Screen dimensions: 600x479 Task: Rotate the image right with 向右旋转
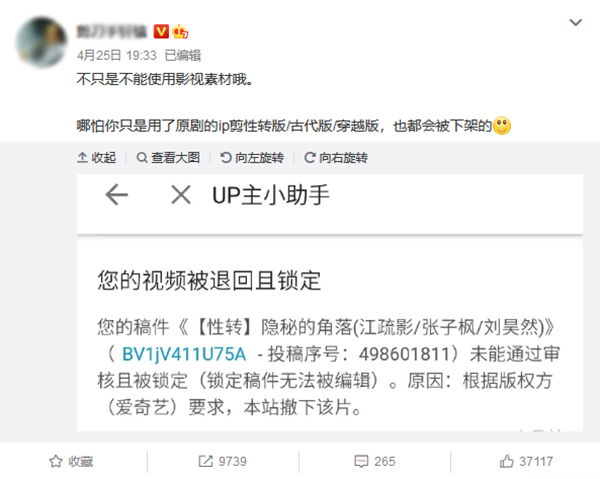coord(336,158)
